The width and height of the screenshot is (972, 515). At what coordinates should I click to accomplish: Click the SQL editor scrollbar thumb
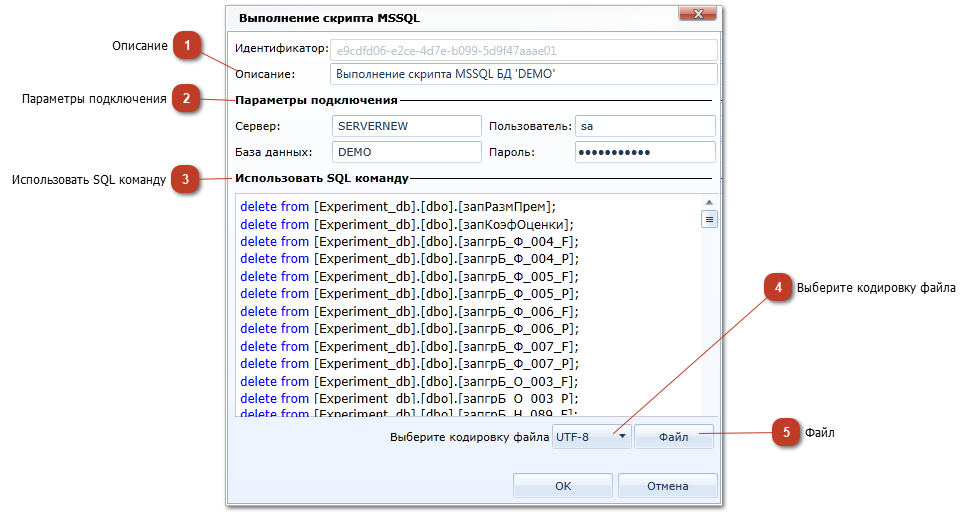709,219
